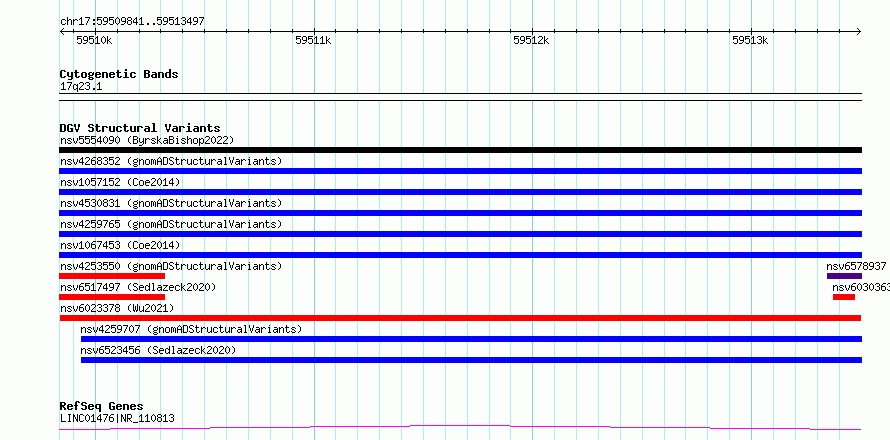
Task: Click the blue bar under nsv6523456
Action: tap(471, 360)
